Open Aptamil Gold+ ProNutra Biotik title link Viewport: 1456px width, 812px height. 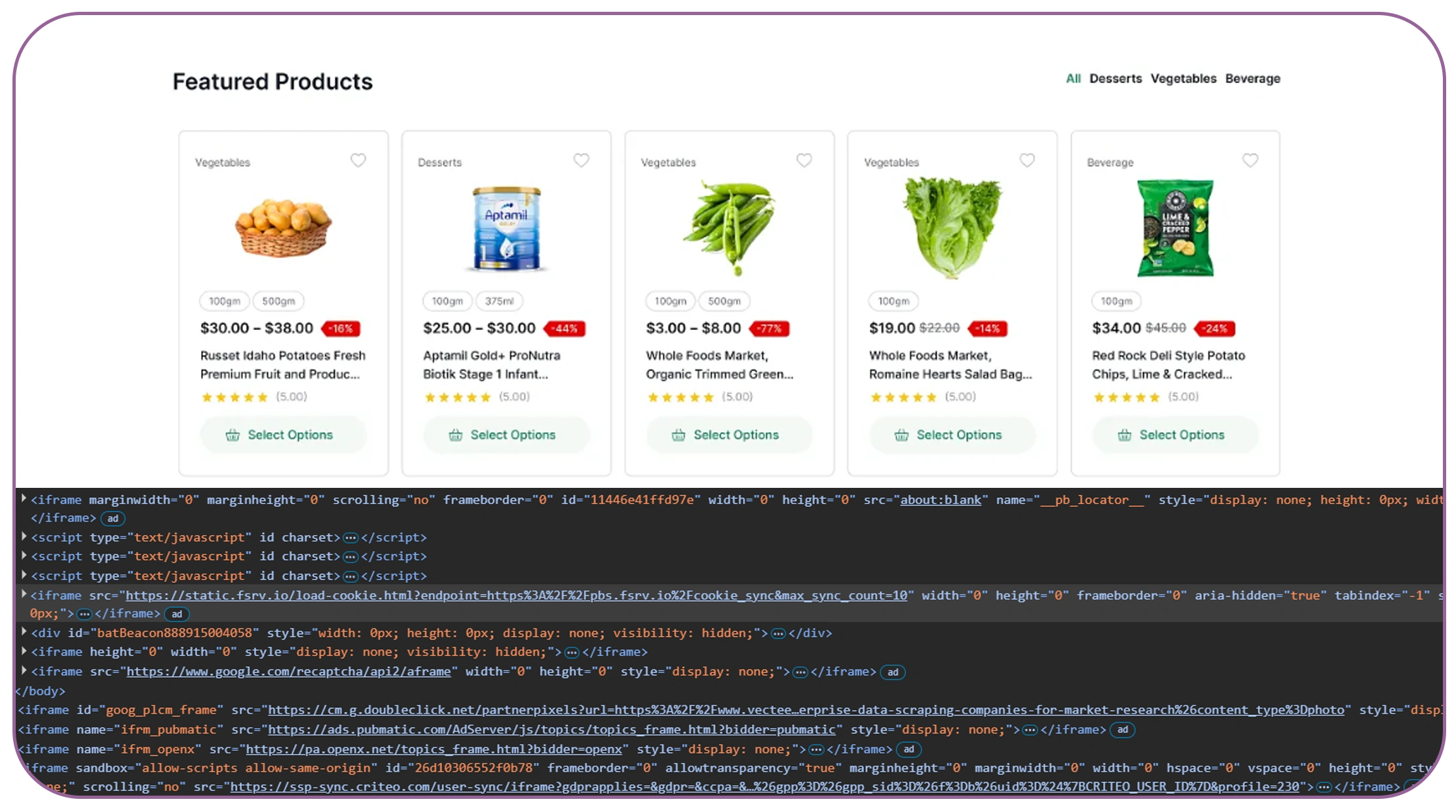point(492,365)
